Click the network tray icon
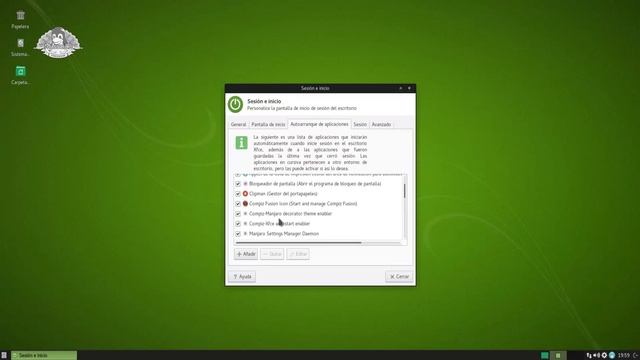 (x=589, y=356)
